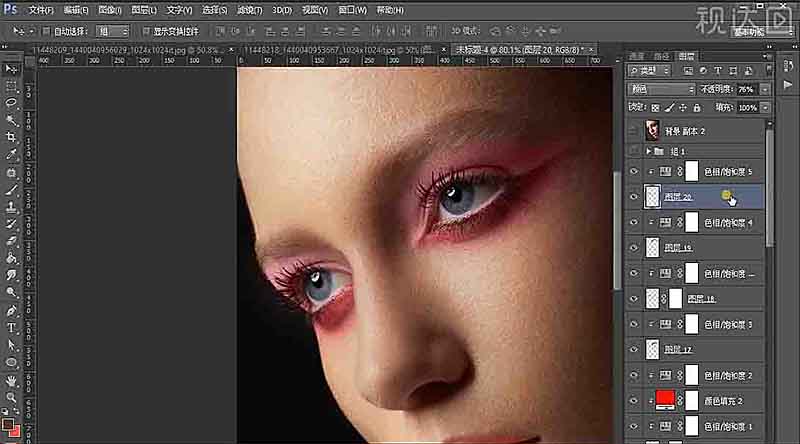Select the Hand tool

pos(11,381)
